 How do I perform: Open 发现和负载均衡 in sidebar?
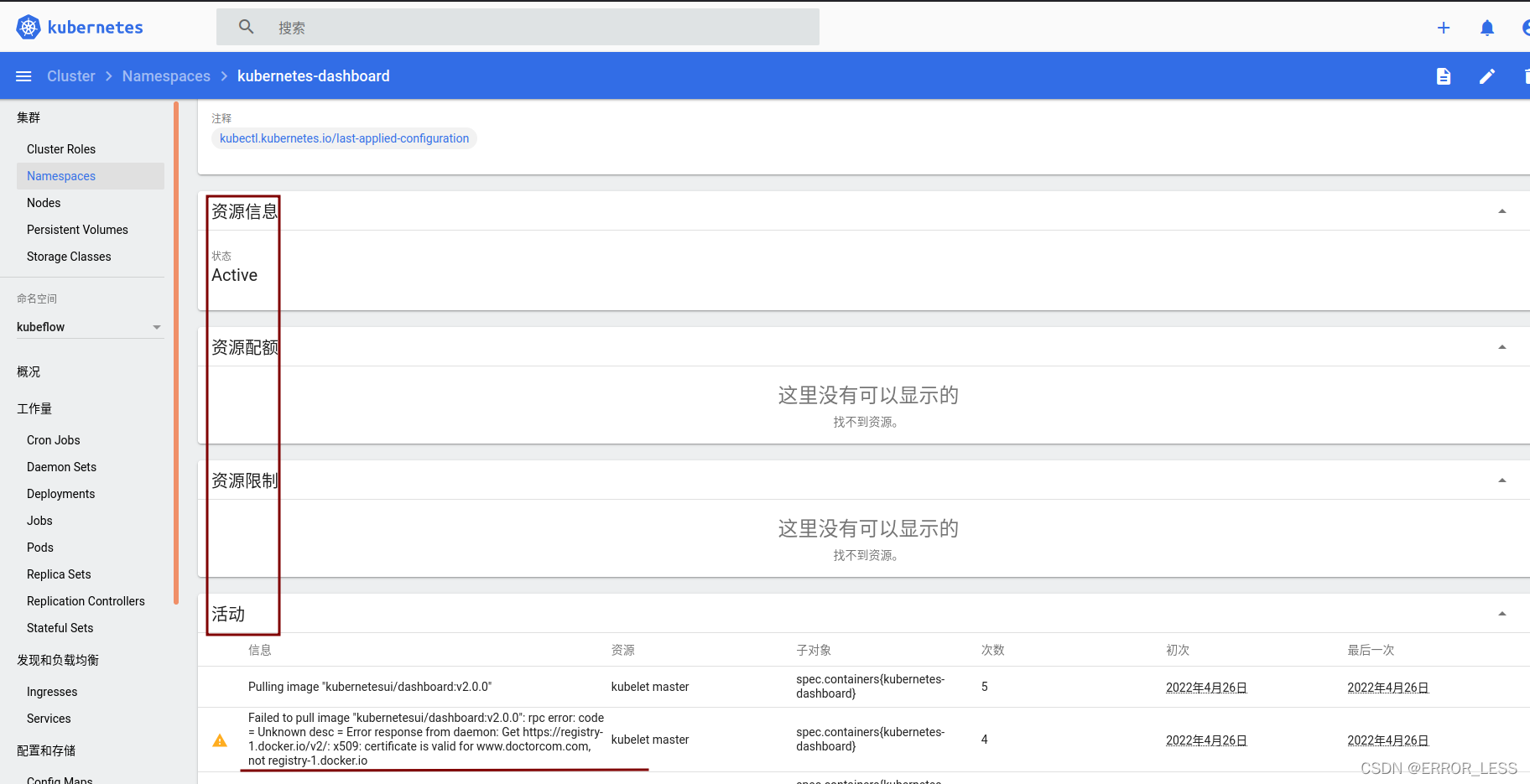(58, 660)
